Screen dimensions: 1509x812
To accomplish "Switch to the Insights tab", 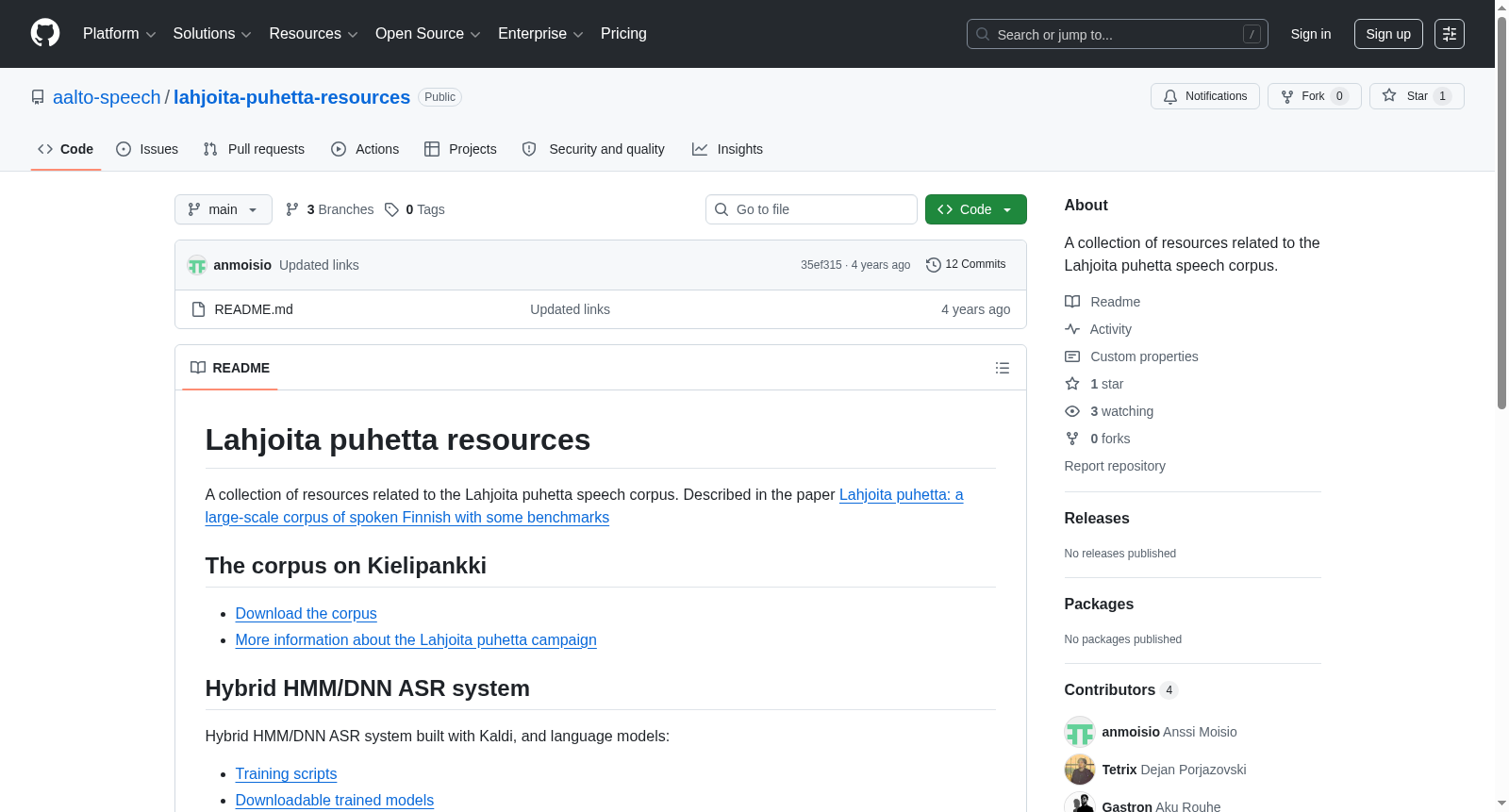I will click(727, 149).
